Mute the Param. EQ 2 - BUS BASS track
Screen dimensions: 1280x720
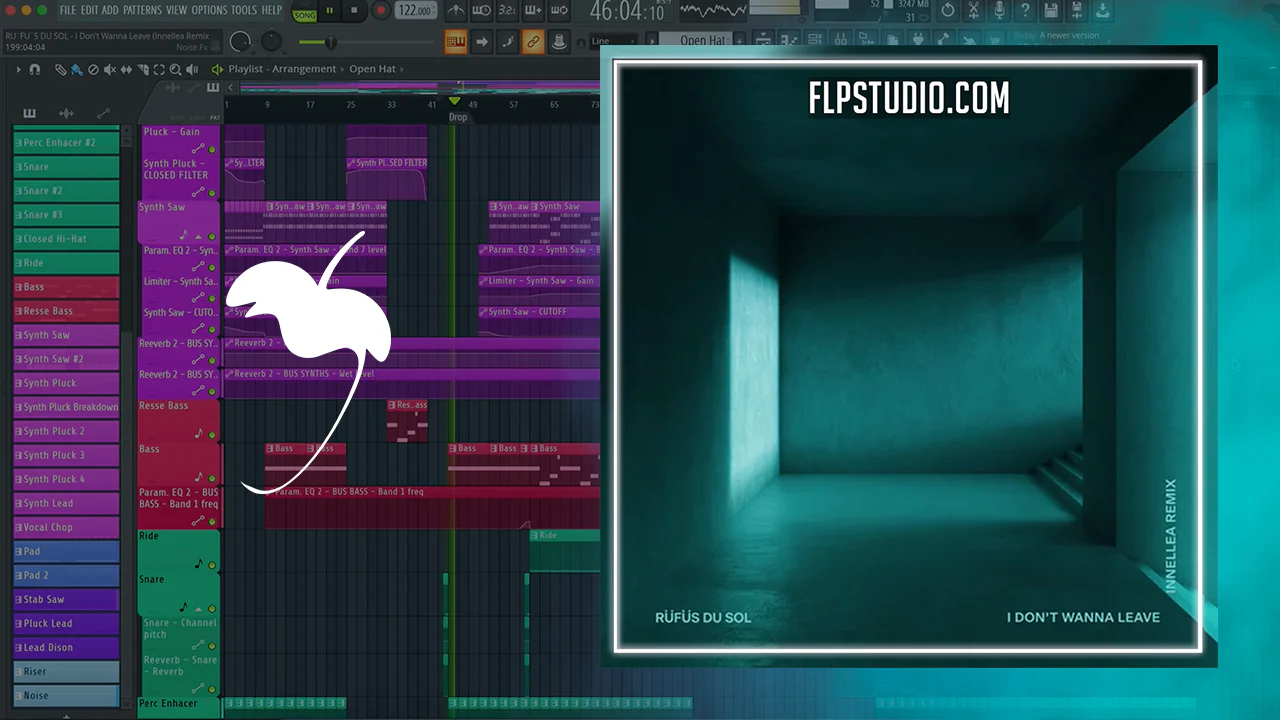(x=212, y=521)
